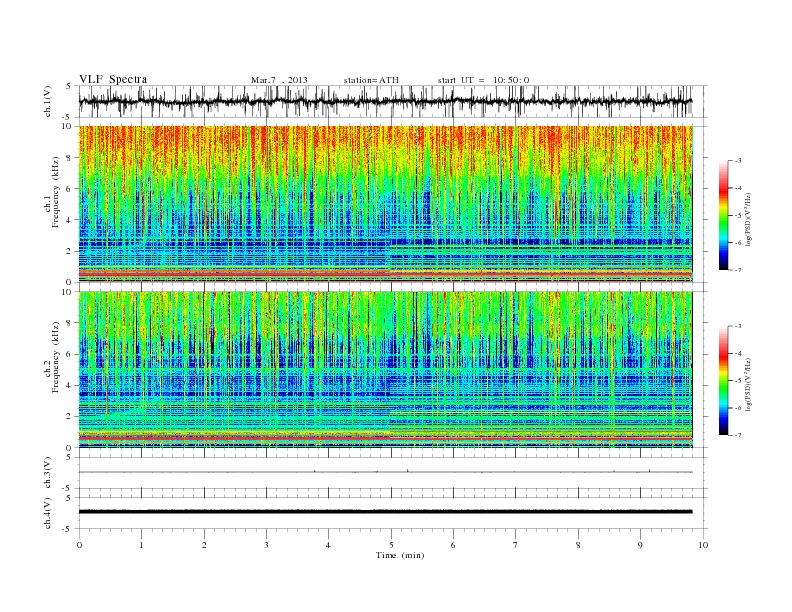Click inside the ch.2 spectrogram panel

(386, 370)
